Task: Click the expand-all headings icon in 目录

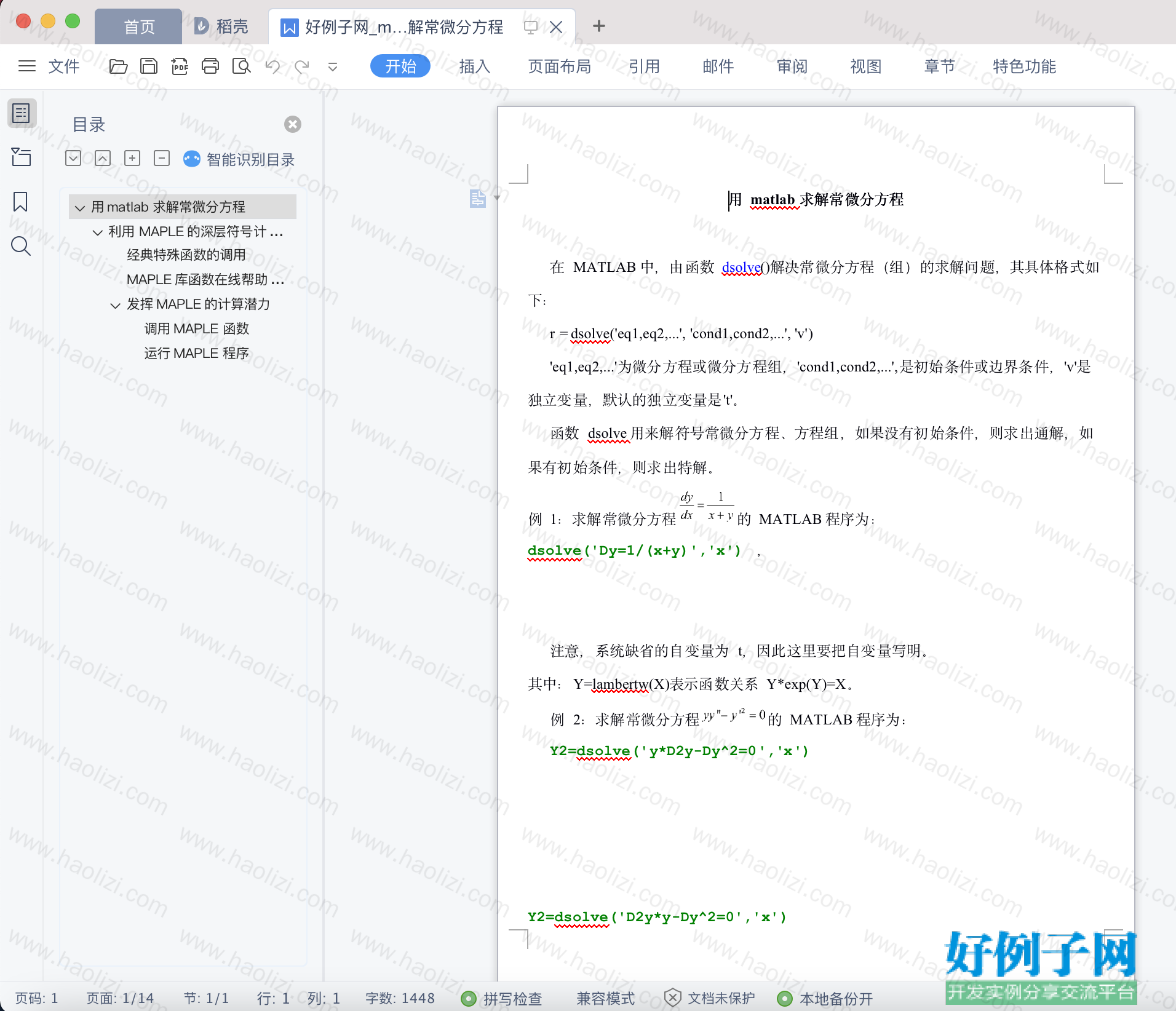Action: pyautogui.click(x=73, y=158)
